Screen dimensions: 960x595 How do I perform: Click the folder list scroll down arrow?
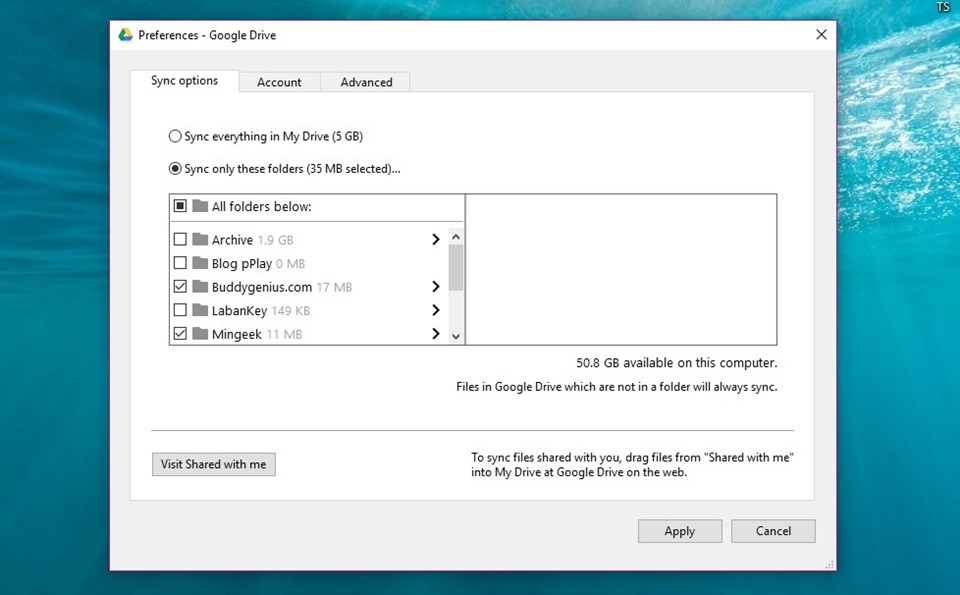456,336
